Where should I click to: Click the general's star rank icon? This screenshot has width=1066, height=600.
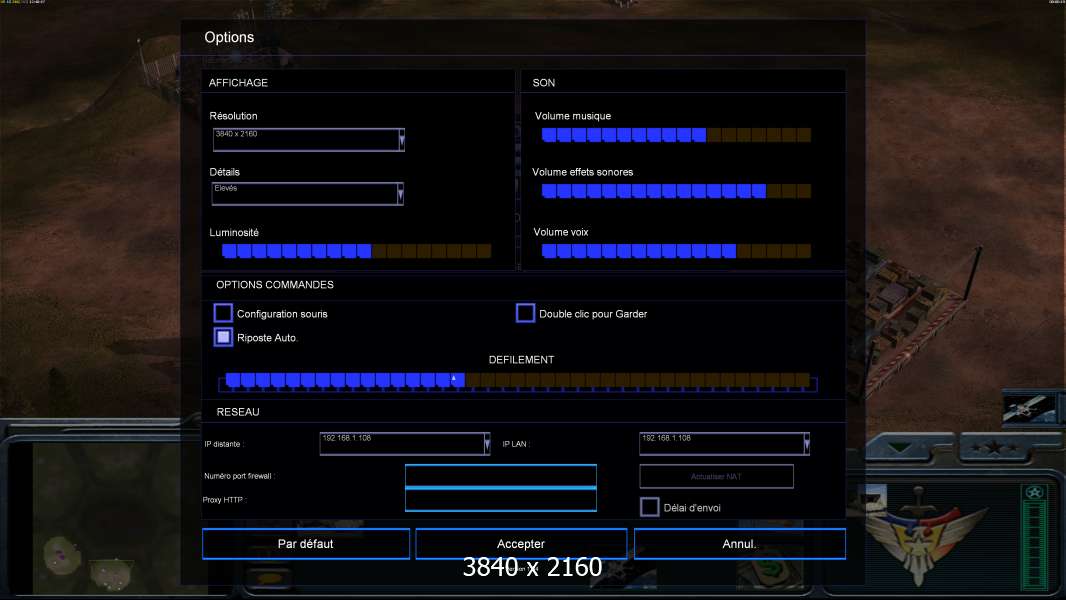995,448
